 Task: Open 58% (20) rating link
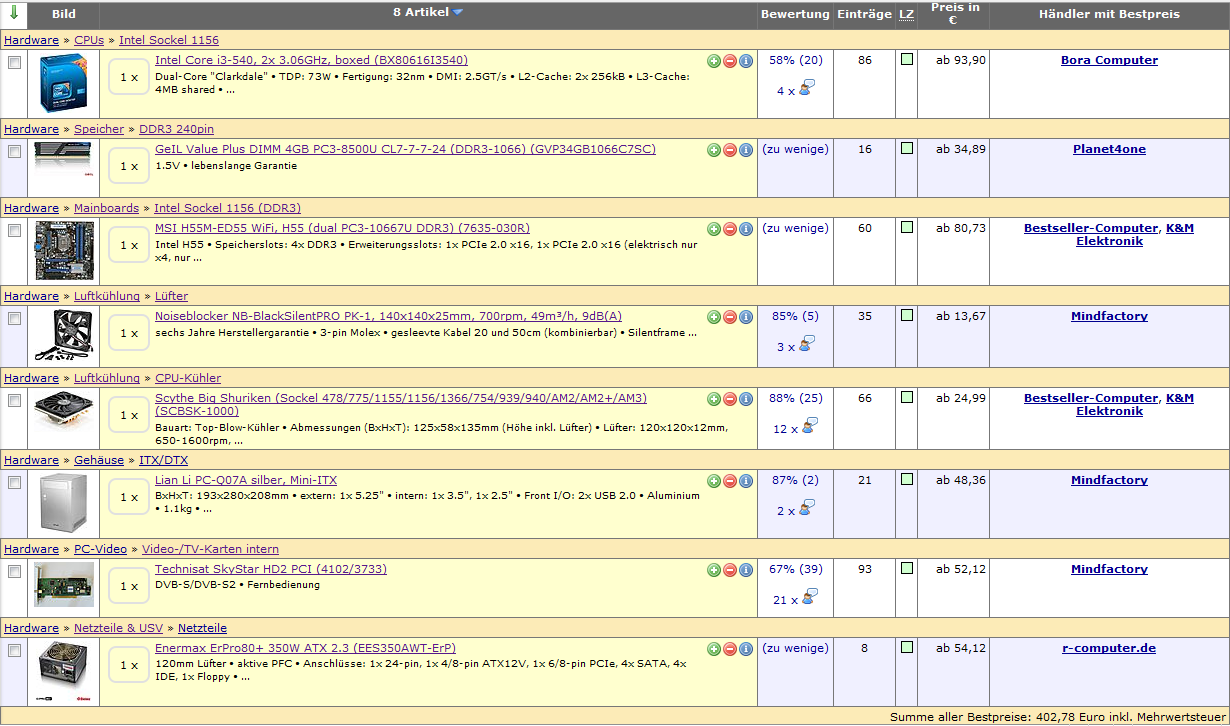[x=796, y=60]
